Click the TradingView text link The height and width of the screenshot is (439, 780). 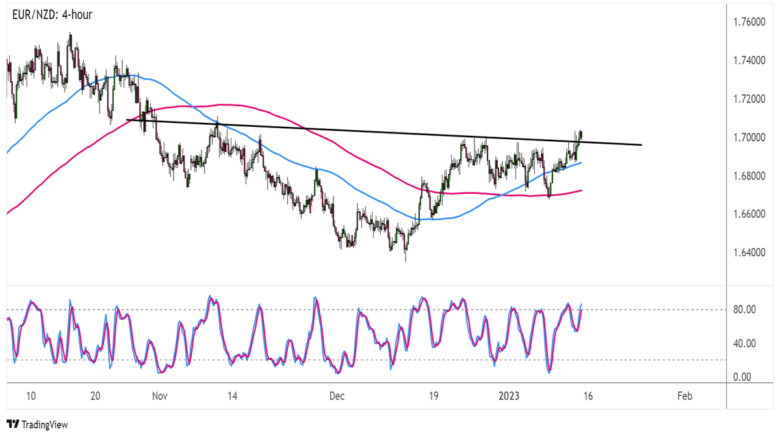point(47,424)
